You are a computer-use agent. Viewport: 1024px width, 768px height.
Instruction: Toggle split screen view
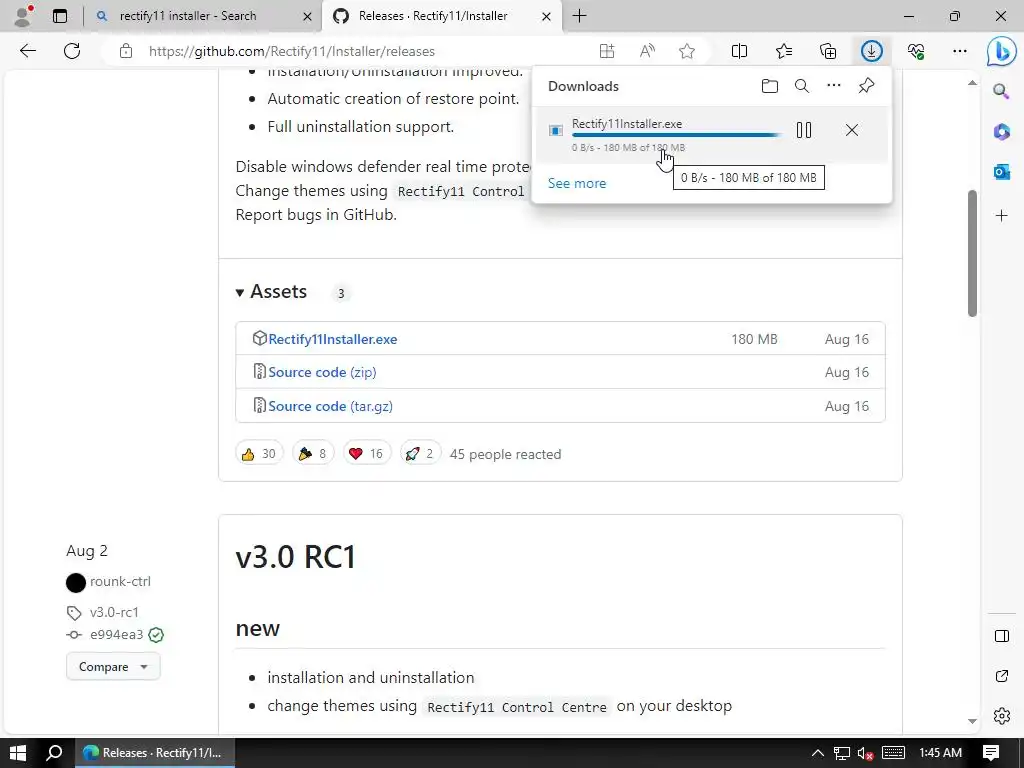coord(739,51)
